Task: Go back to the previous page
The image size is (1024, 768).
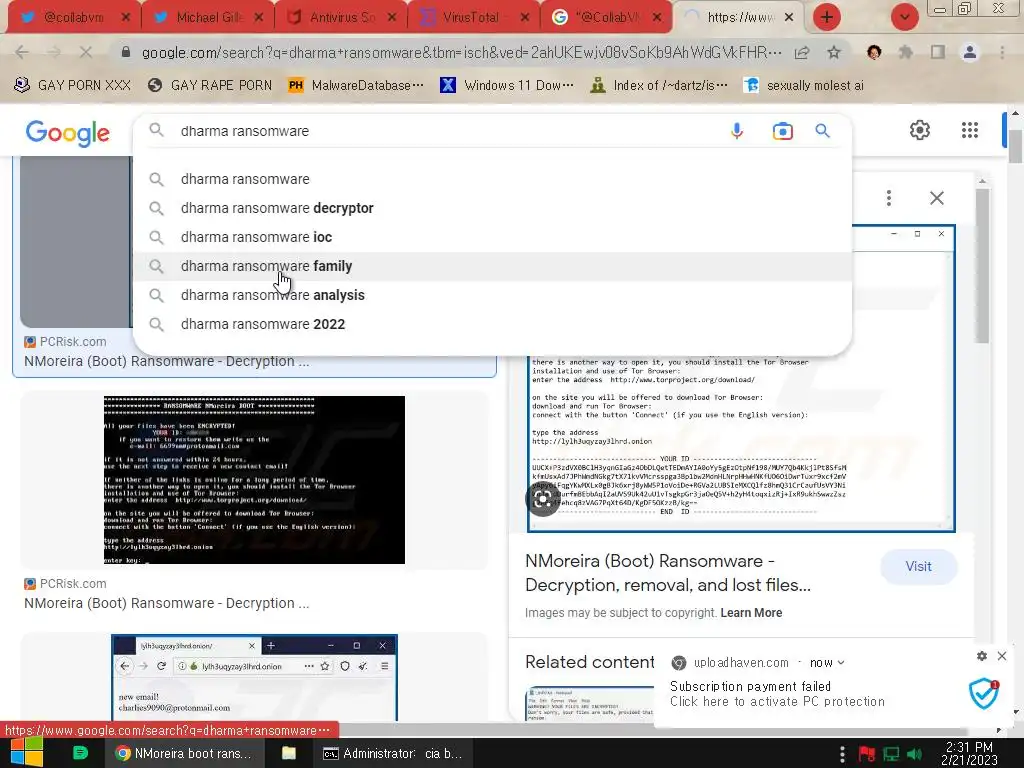Action: [22, 52]
